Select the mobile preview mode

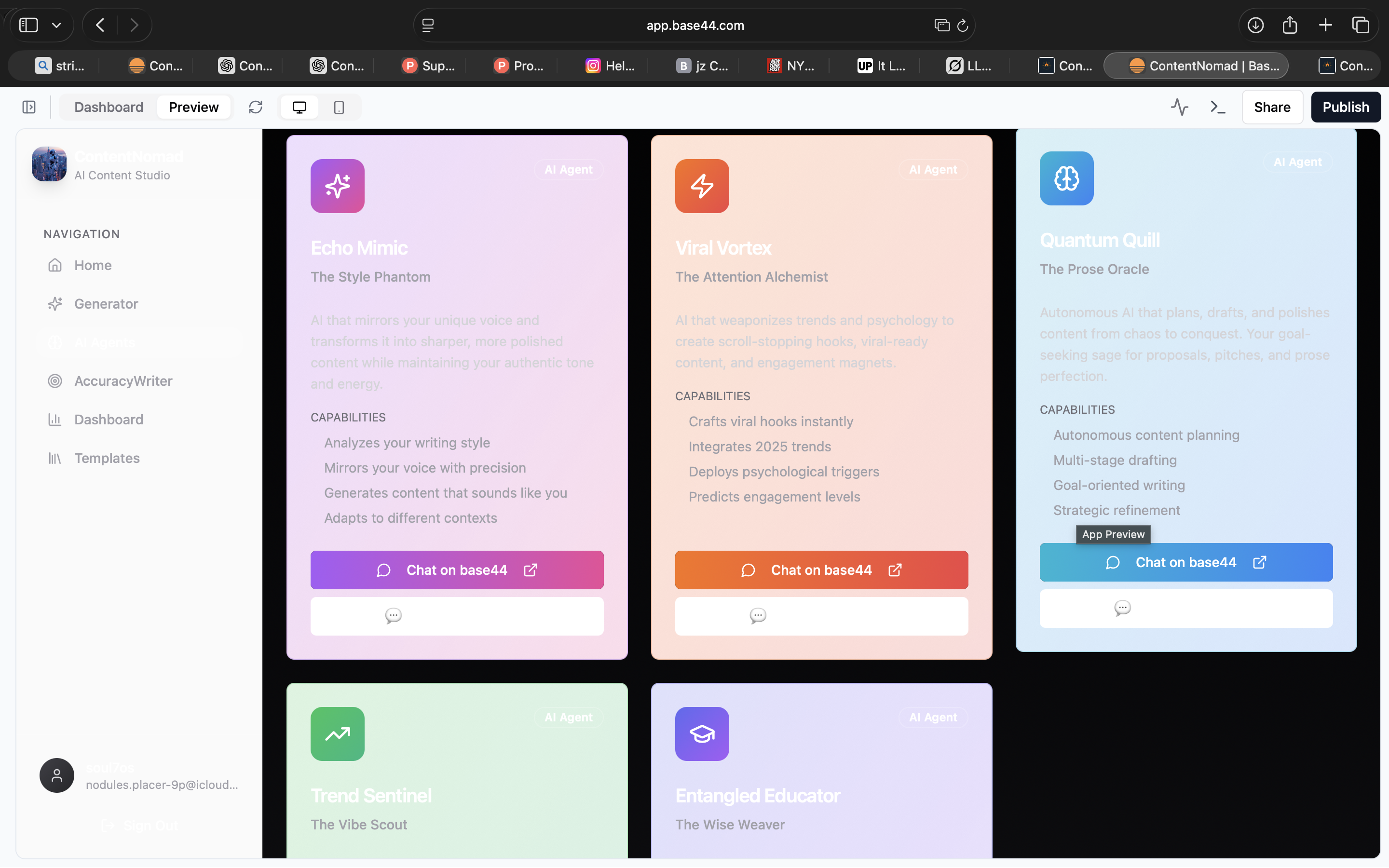[x=339, y=108]
